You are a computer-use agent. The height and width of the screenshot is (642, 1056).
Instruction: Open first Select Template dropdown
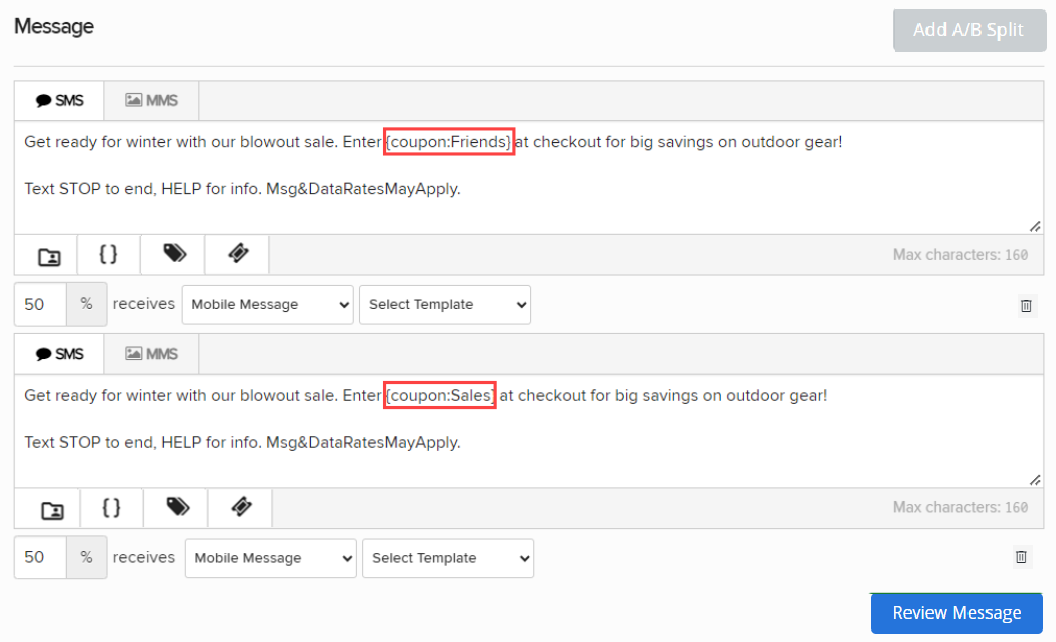(444, 304)
